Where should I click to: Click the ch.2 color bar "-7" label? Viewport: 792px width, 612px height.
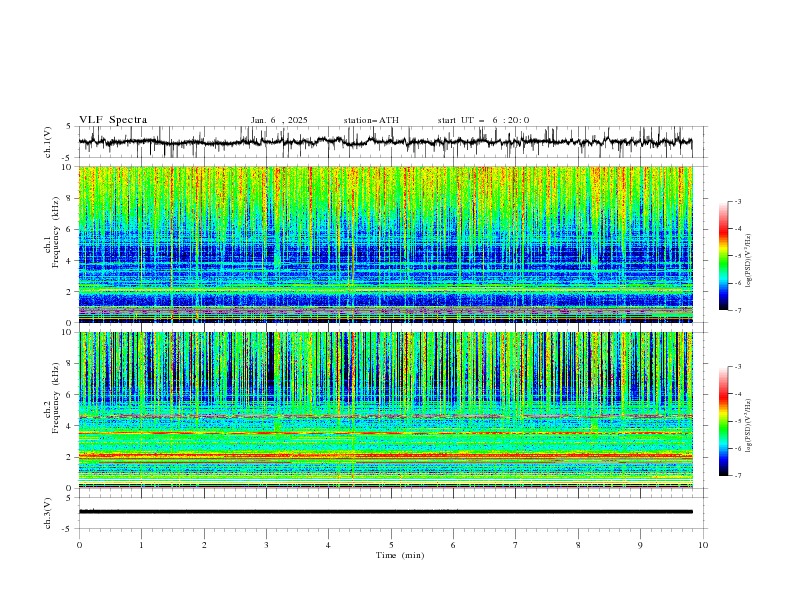(738, 476)
